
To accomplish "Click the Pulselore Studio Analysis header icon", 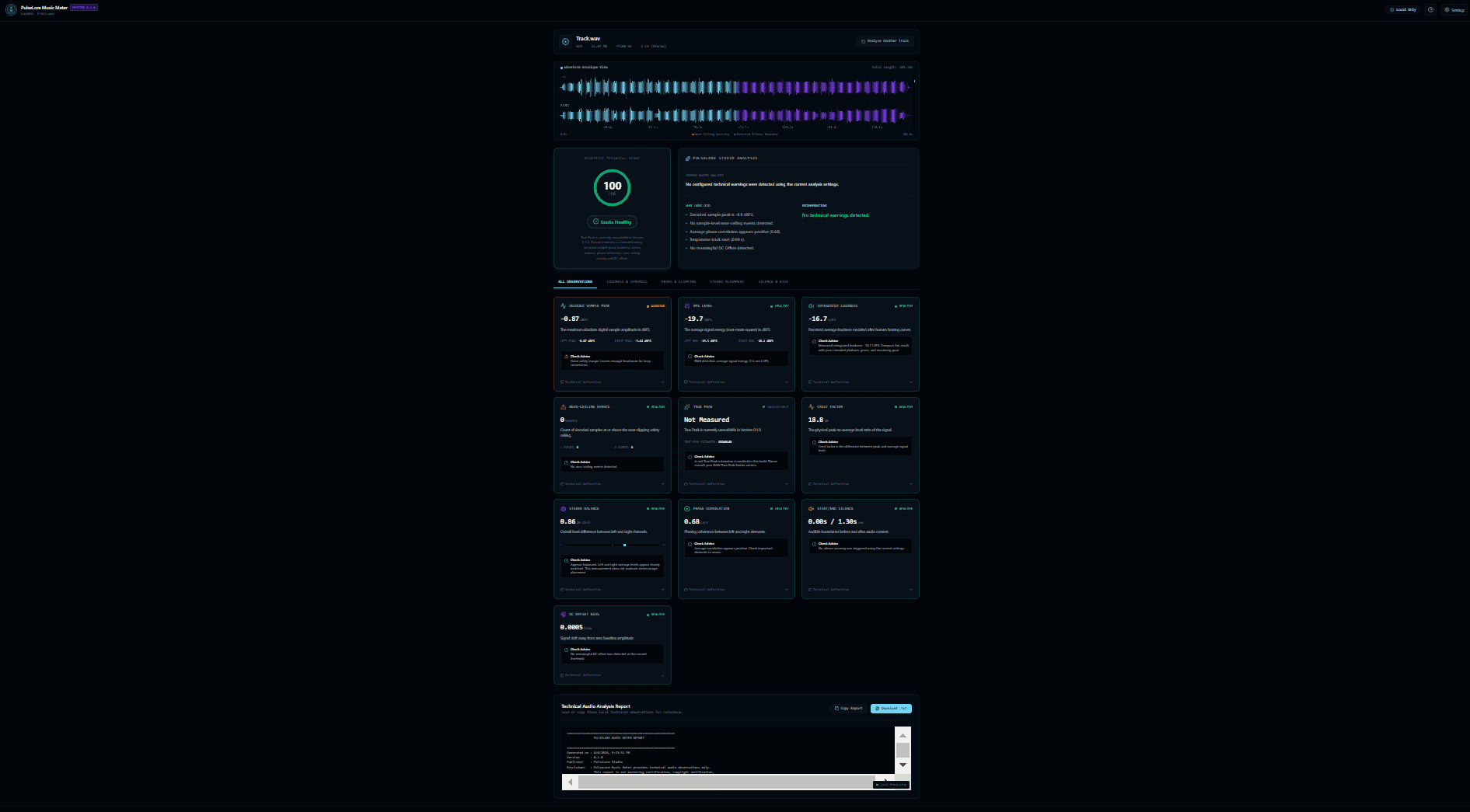I will 688,159.
